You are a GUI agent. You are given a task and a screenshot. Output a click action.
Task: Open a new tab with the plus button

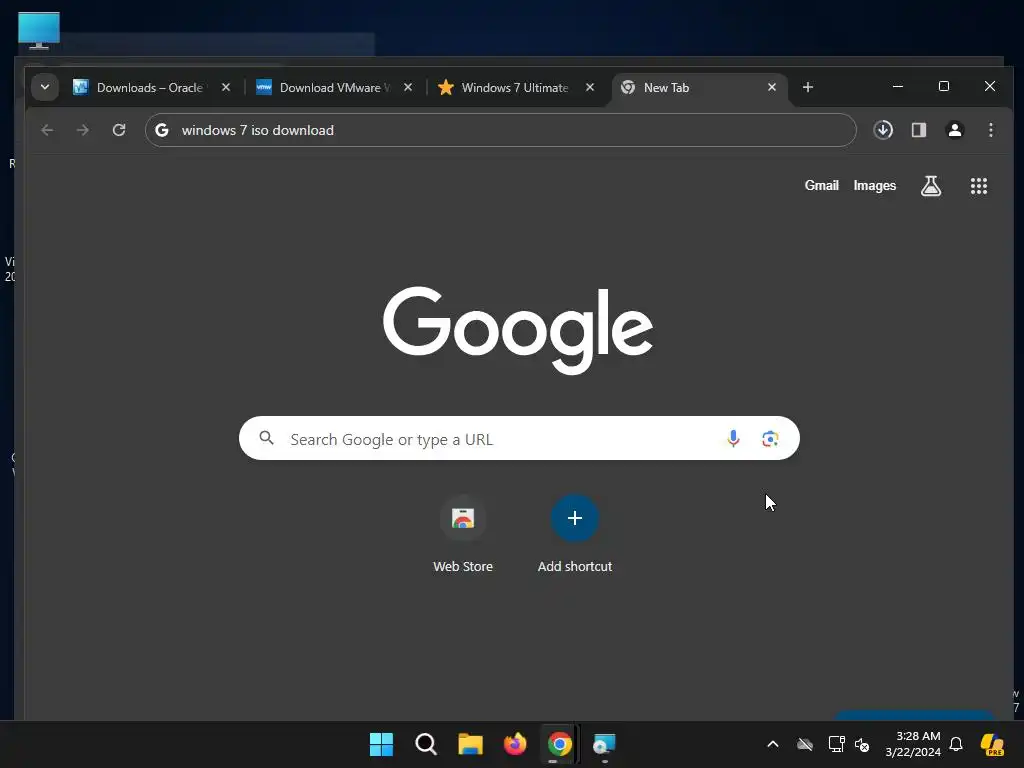tap(808, 87)
